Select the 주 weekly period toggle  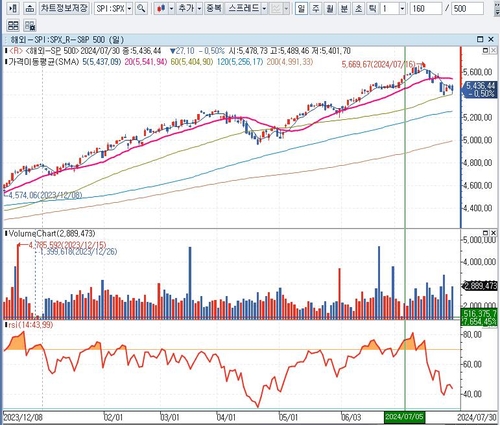[x=315, y=8]
